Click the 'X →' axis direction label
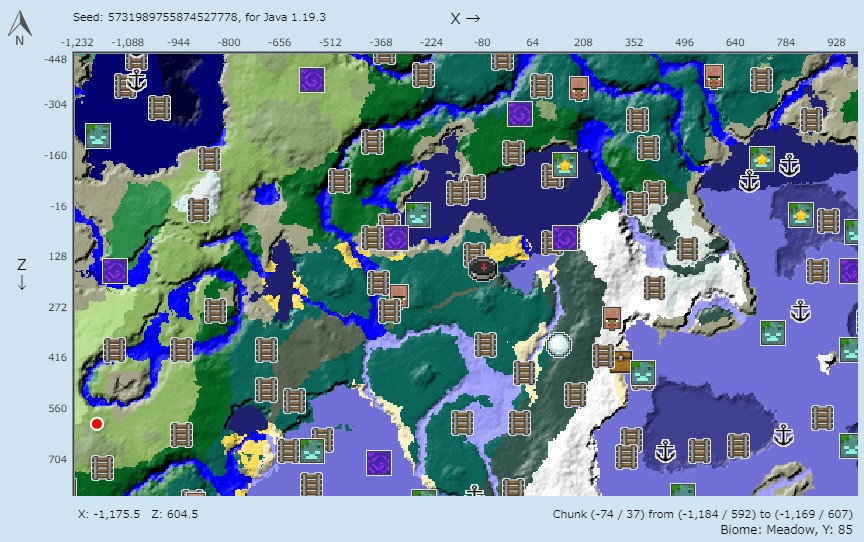The image size is (864, 542). (x=465, y=18)
